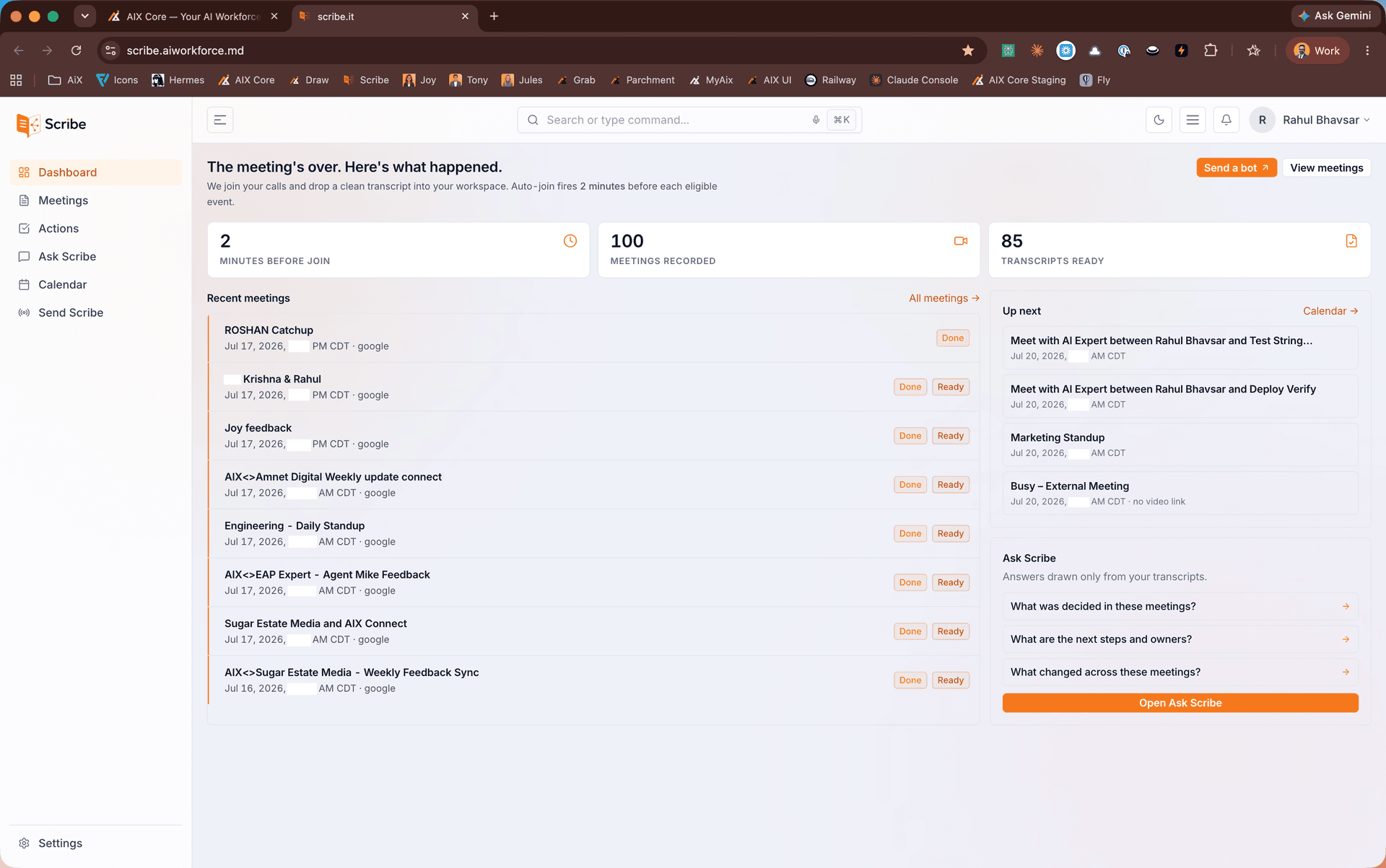Open AIX<>EAP Expert - Agent Mike Feedback
Screen dimensions: 1386x868
[x=593, y=582]
